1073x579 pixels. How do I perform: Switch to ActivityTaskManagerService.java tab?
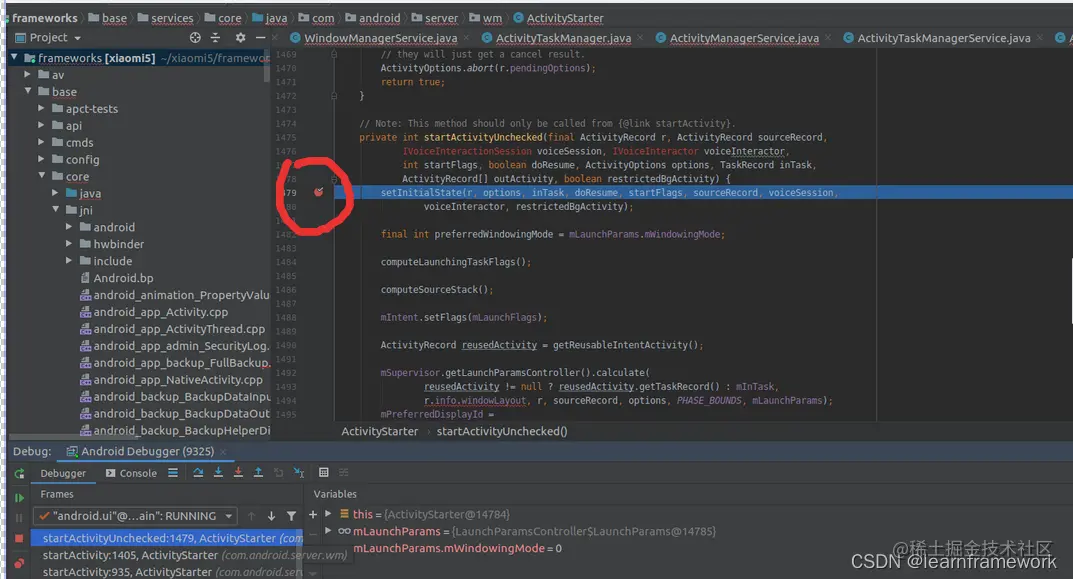tap(944, 38)
